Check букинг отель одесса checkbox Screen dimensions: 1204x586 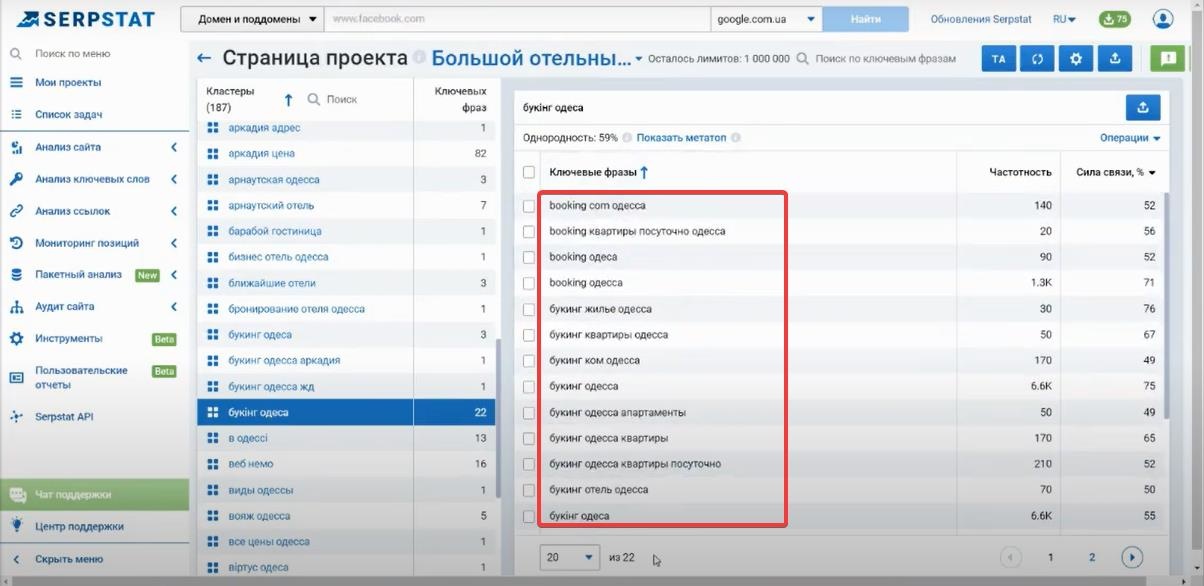(529, 490)
